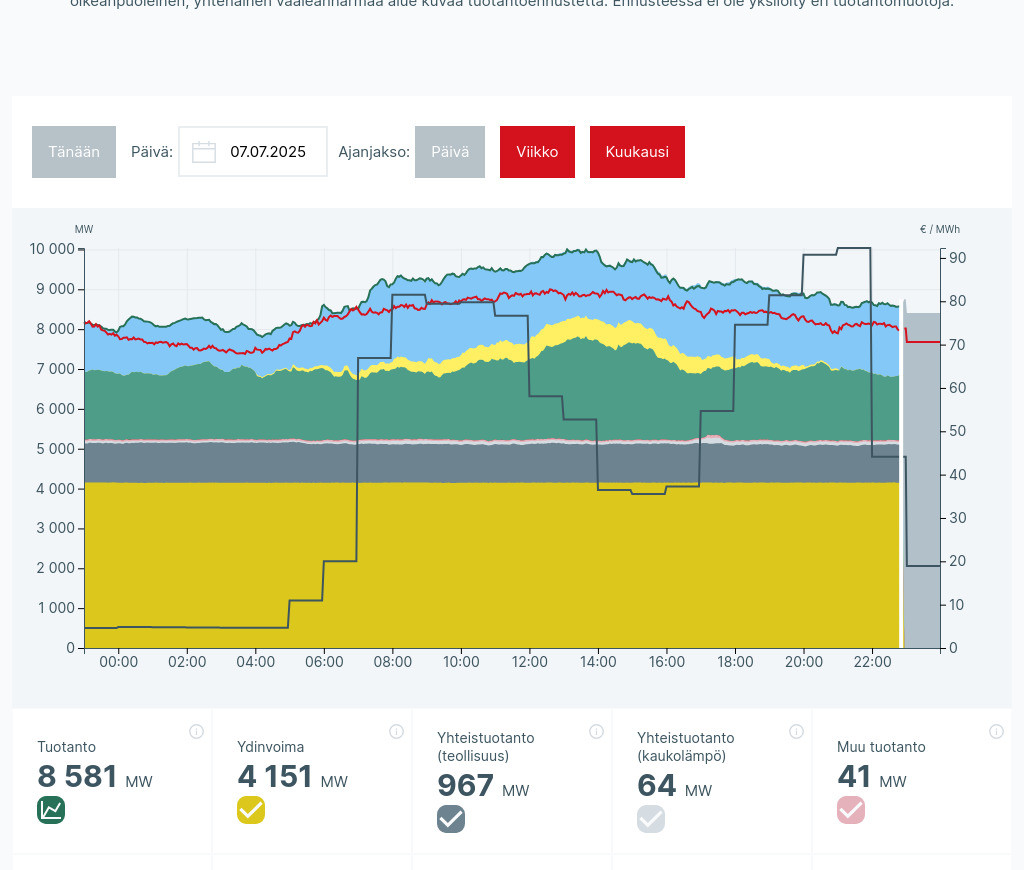
Task: Show info for Yhteistuotanto (kaukolämpö)
Action: pyautogui.click(x=796, y=732)
